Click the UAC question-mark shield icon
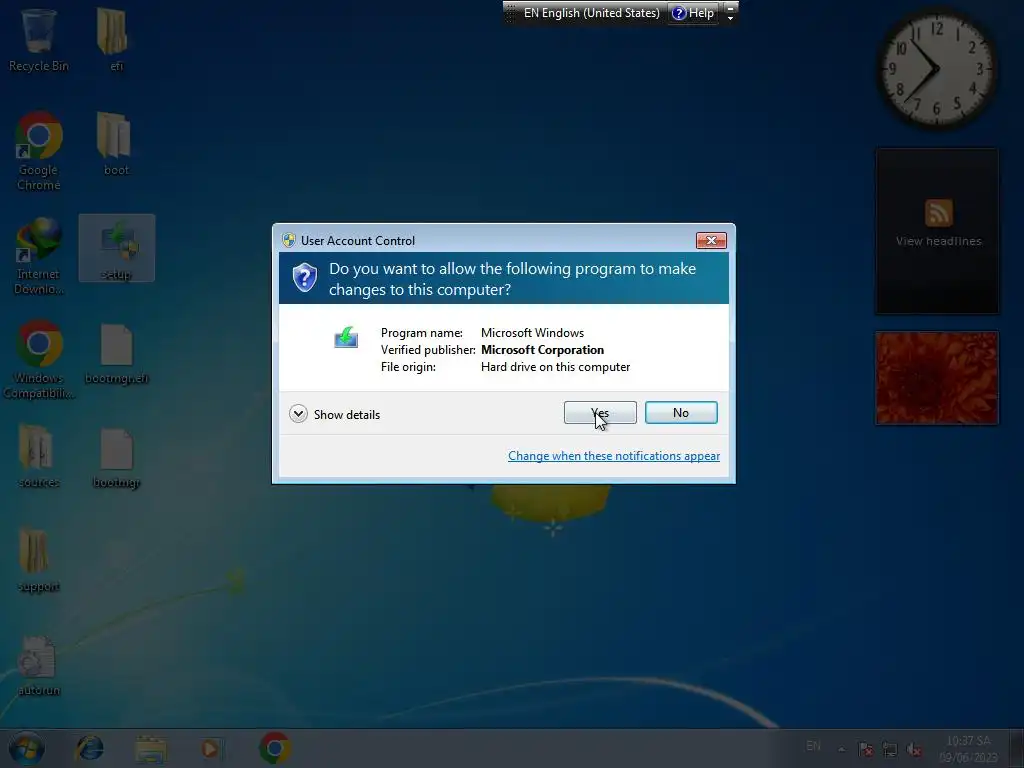The image size is (1024, 768). point(304,278)
